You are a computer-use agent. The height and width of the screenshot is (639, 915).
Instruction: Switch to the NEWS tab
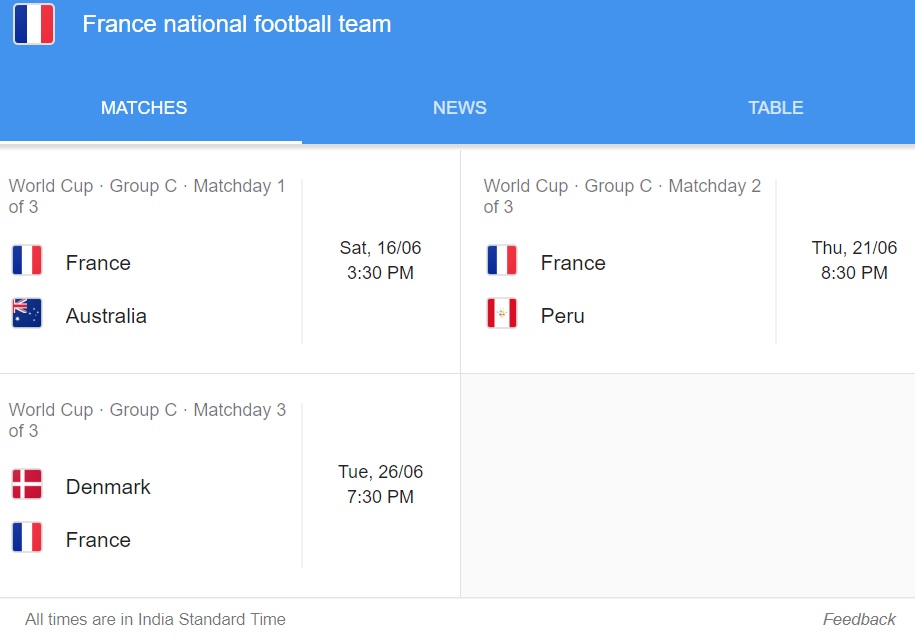pos(460,108)
